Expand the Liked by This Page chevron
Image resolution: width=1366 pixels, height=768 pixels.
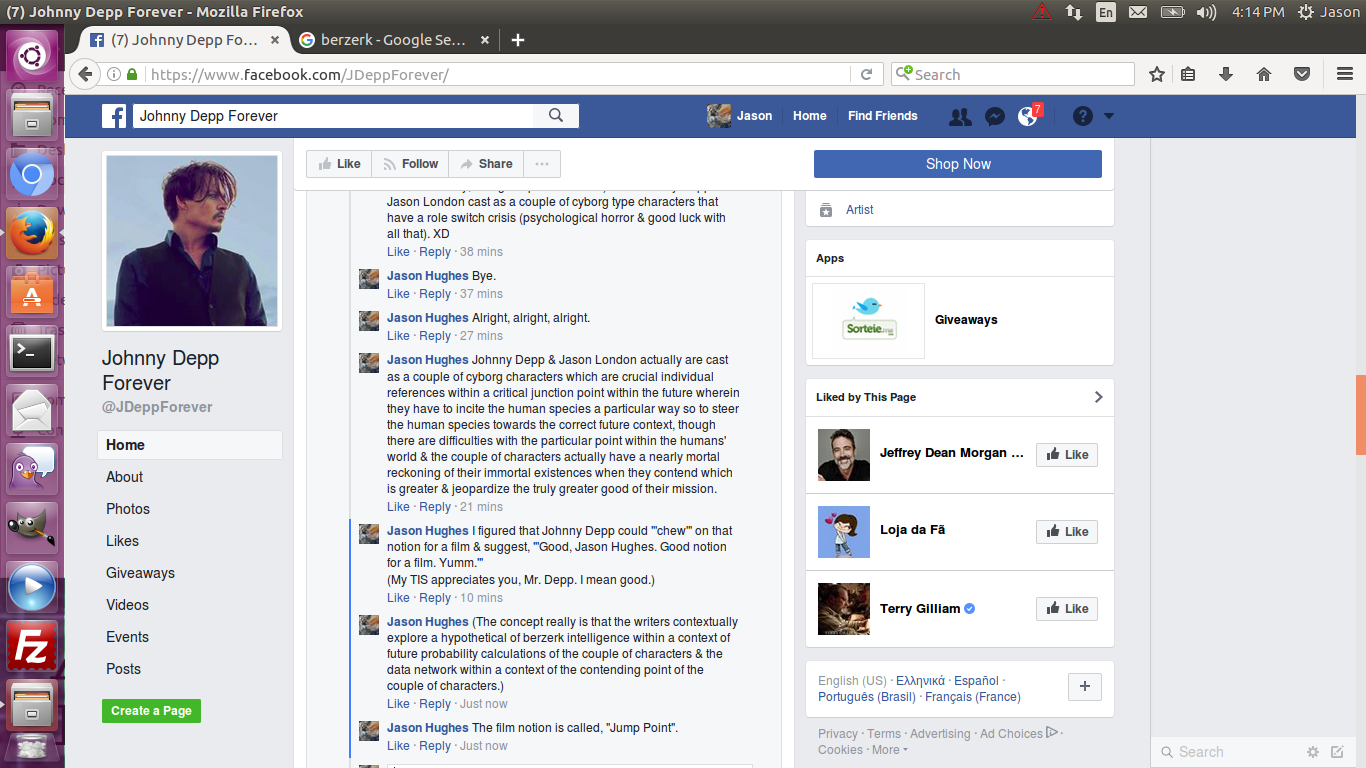coord(1098,397)
